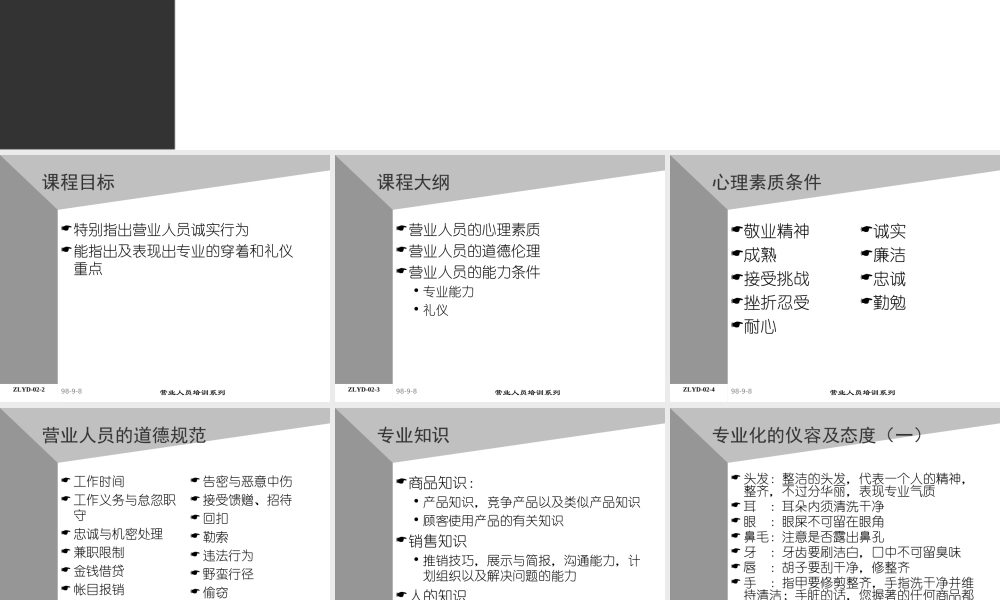Open the 心理素质条件 slide thumbnail
The image size is (1000, 600).
pos(835,278)
